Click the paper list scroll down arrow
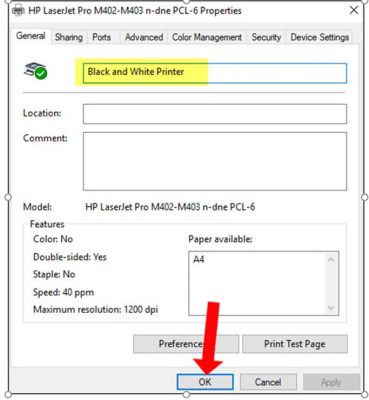The height and width of the screenshot is (400, 369). (x=331, y=307)
